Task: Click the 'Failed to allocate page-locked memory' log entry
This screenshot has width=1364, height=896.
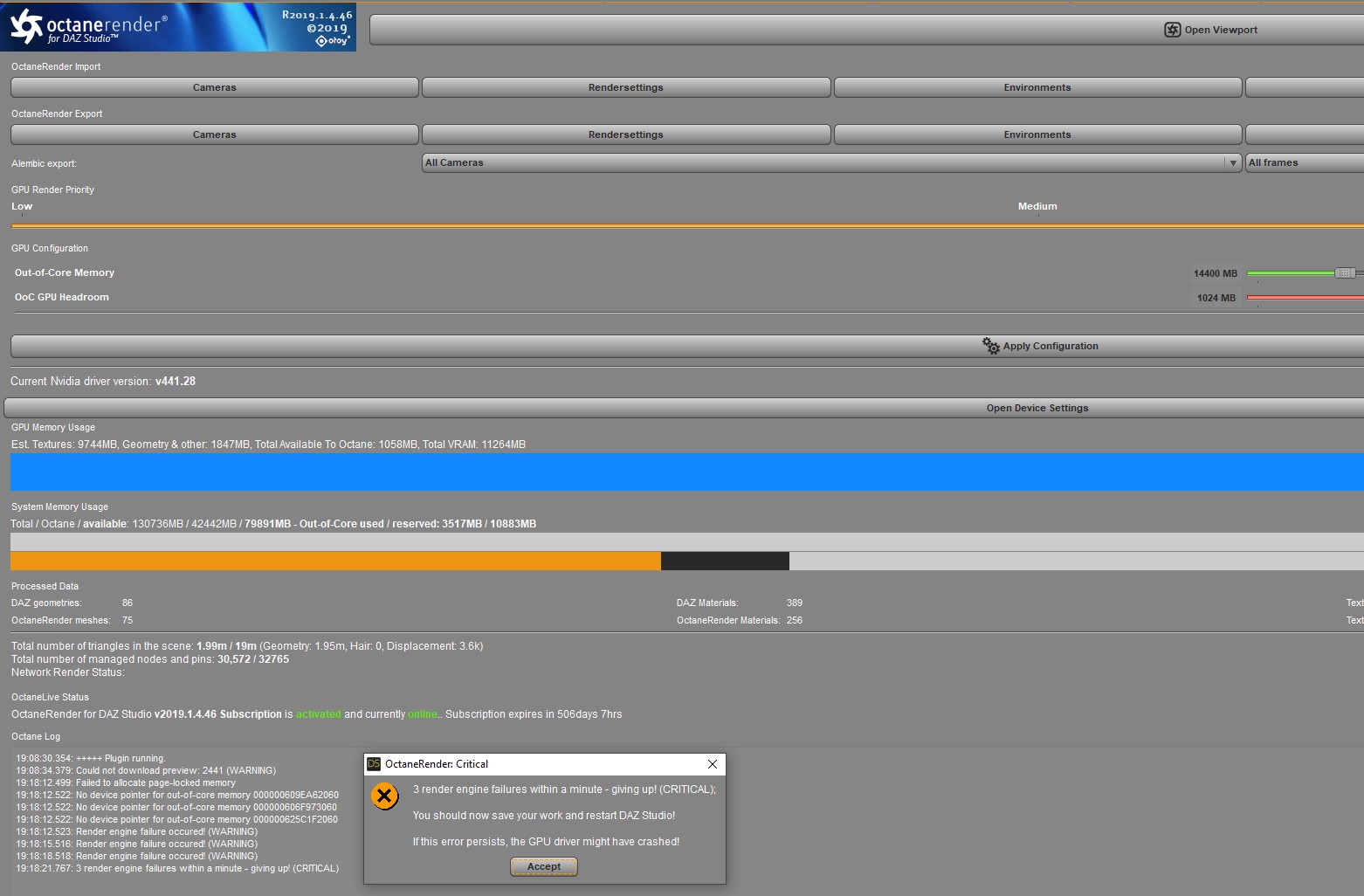Action: 126,782
